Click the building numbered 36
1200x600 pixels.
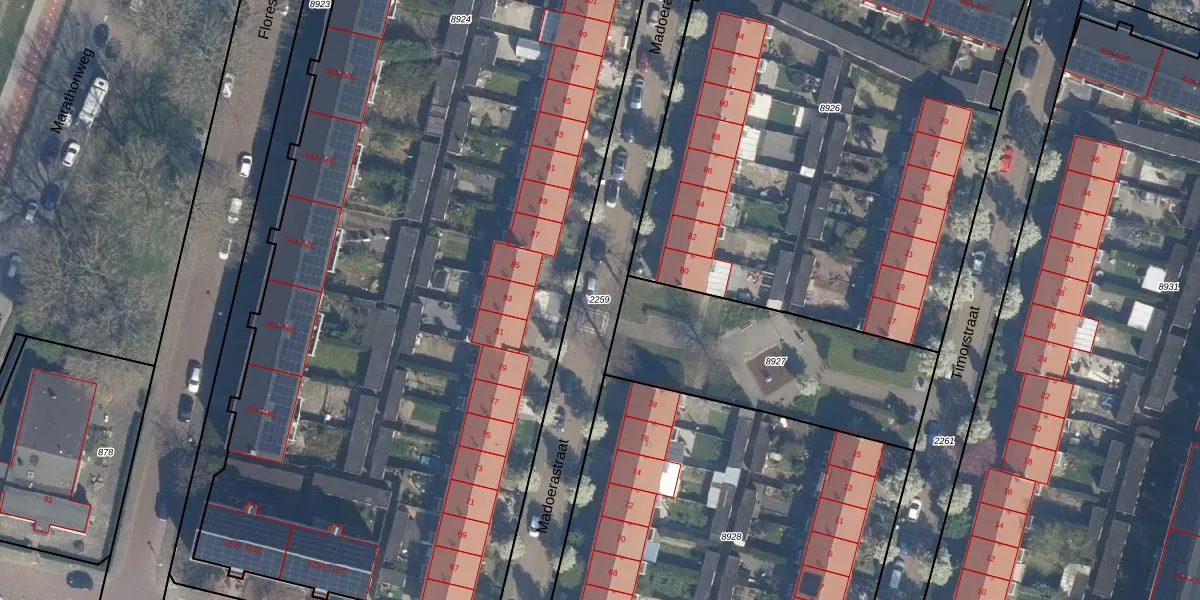[1094, 160]
